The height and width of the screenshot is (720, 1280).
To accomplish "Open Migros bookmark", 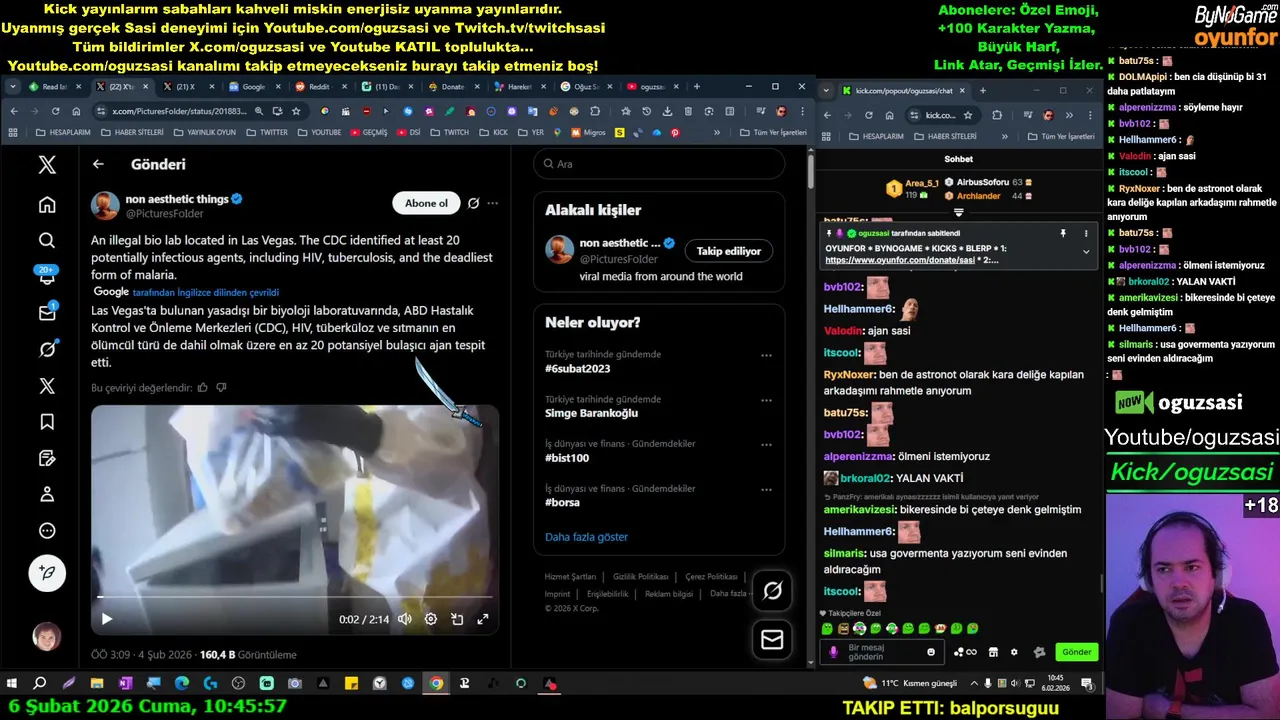I will point(589,132).
